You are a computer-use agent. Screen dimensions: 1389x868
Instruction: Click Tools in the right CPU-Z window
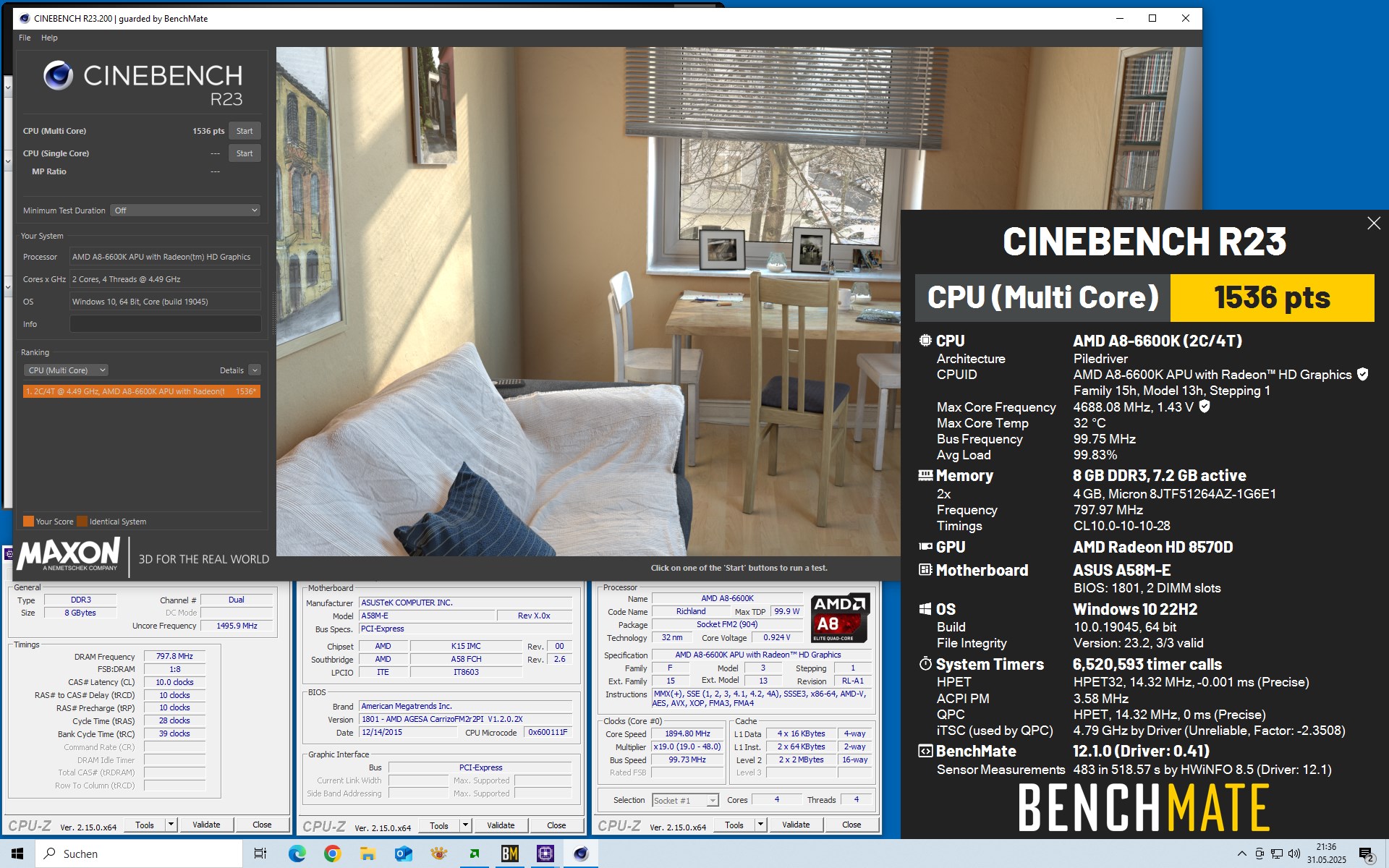coord(734,825)
